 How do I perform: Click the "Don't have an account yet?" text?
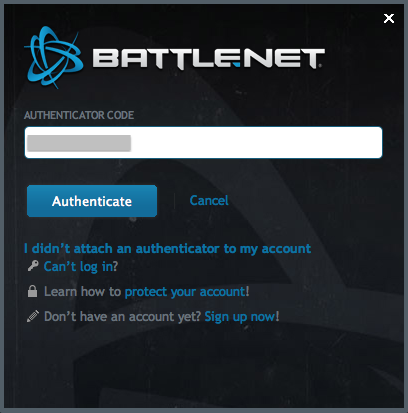(122, 316)
